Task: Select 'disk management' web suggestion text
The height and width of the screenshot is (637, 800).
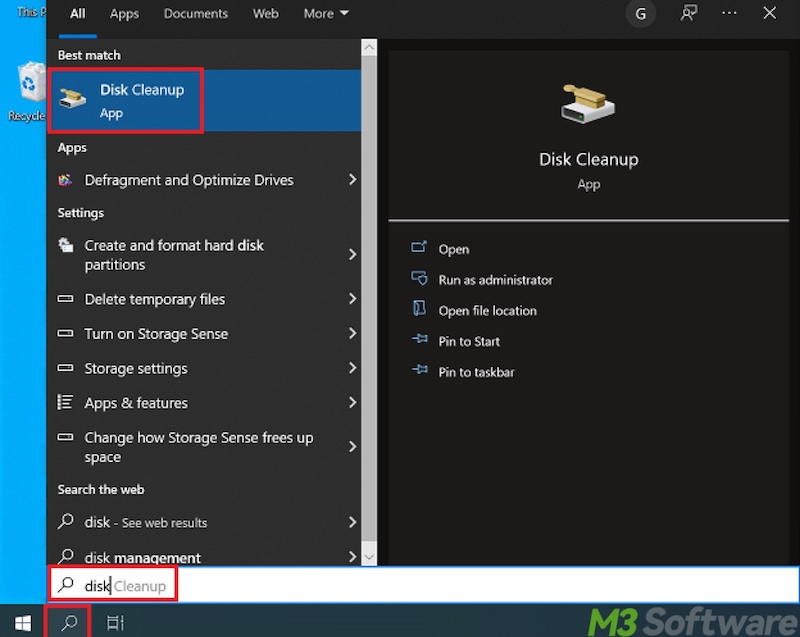Action: (x=142, y=557)
